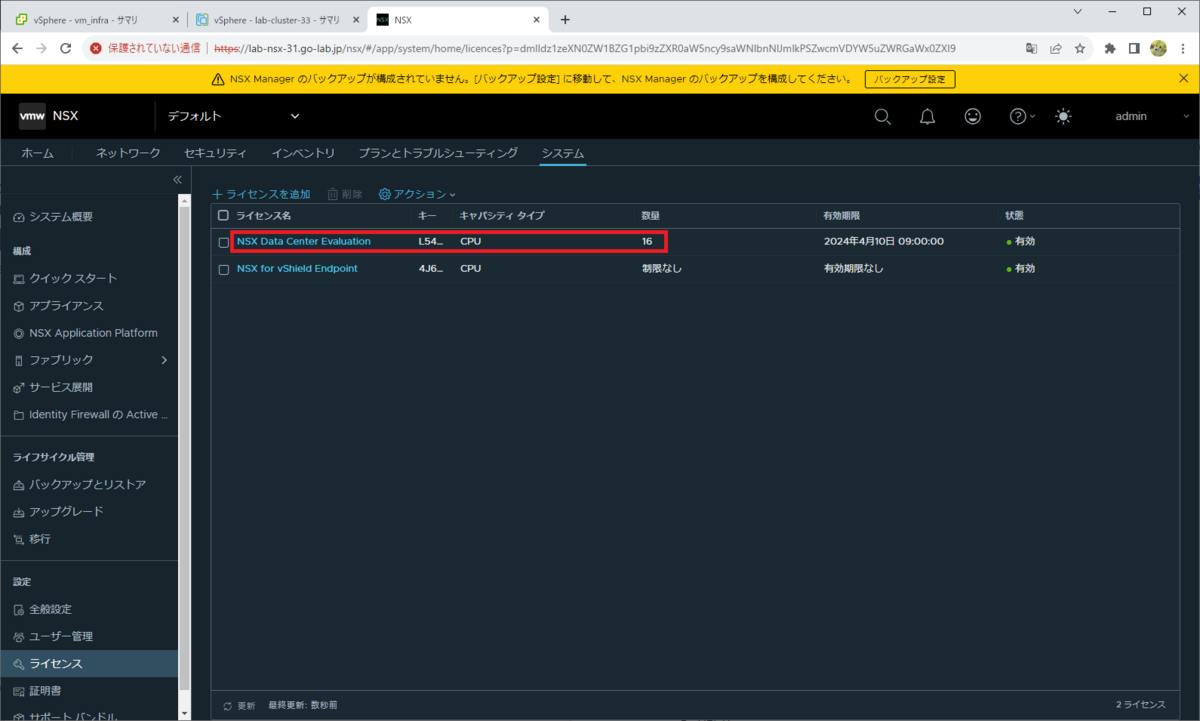
Task: Toggle the browser side panel icon
Action: tap(1134, 48)
